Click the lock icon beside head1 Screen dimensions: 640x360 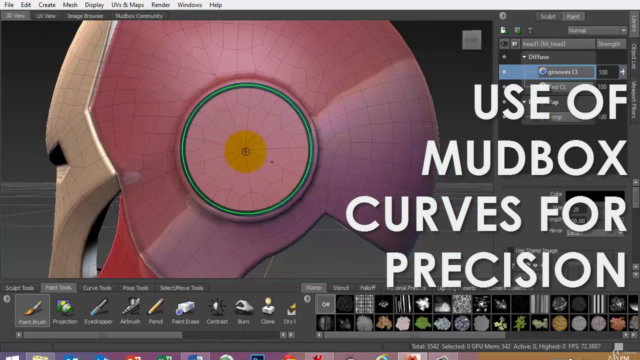tap(515, 44)
